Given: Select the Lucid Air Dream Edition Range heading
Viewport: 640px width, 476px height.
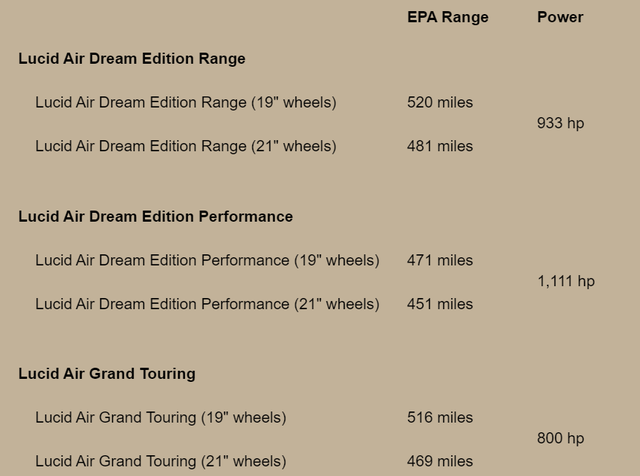Looking at the screenshot, I should [131, 59].
